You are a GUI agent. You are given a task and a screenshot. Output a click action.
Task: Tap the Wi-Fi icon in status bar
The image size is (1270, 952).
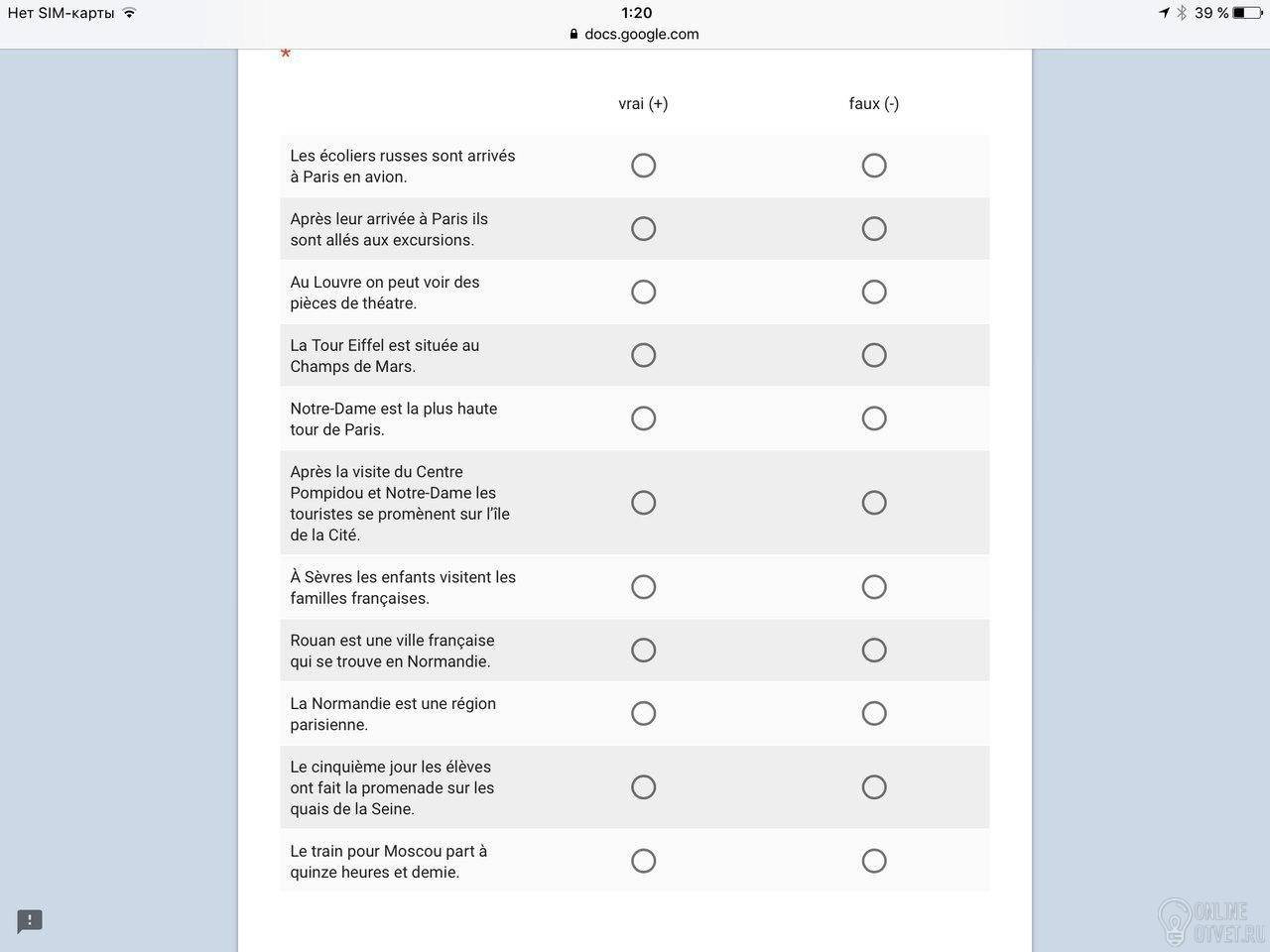[x=129, y=13]
